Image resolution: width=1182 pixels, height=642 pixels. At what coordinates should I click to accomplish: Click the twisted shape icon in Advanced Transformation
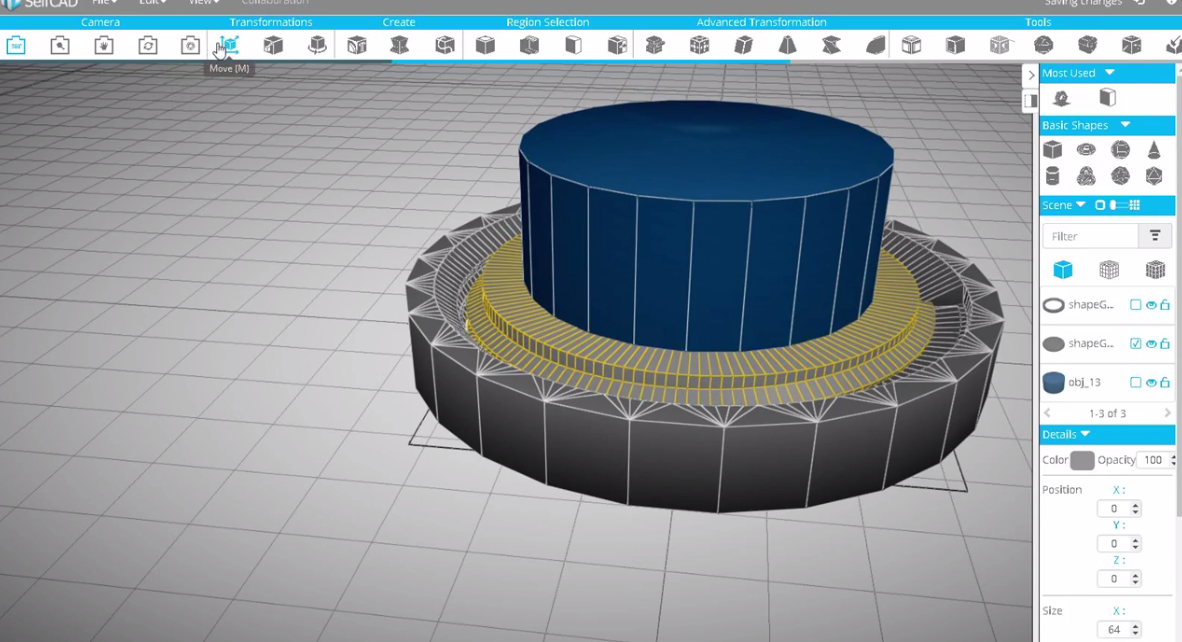point(831,45)
